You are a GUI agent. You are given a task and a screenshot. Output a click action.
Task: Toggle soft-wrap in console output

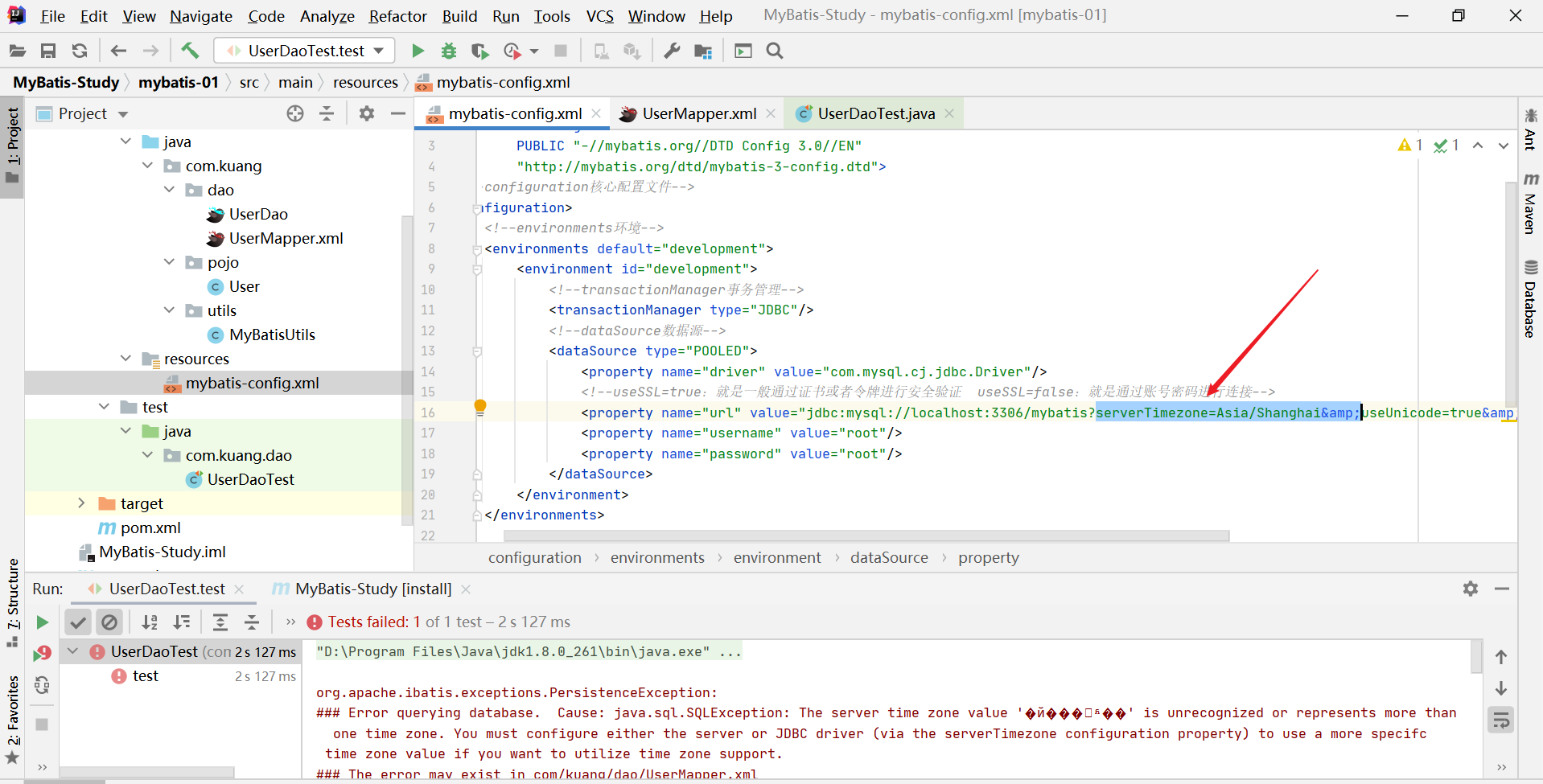1501,720
